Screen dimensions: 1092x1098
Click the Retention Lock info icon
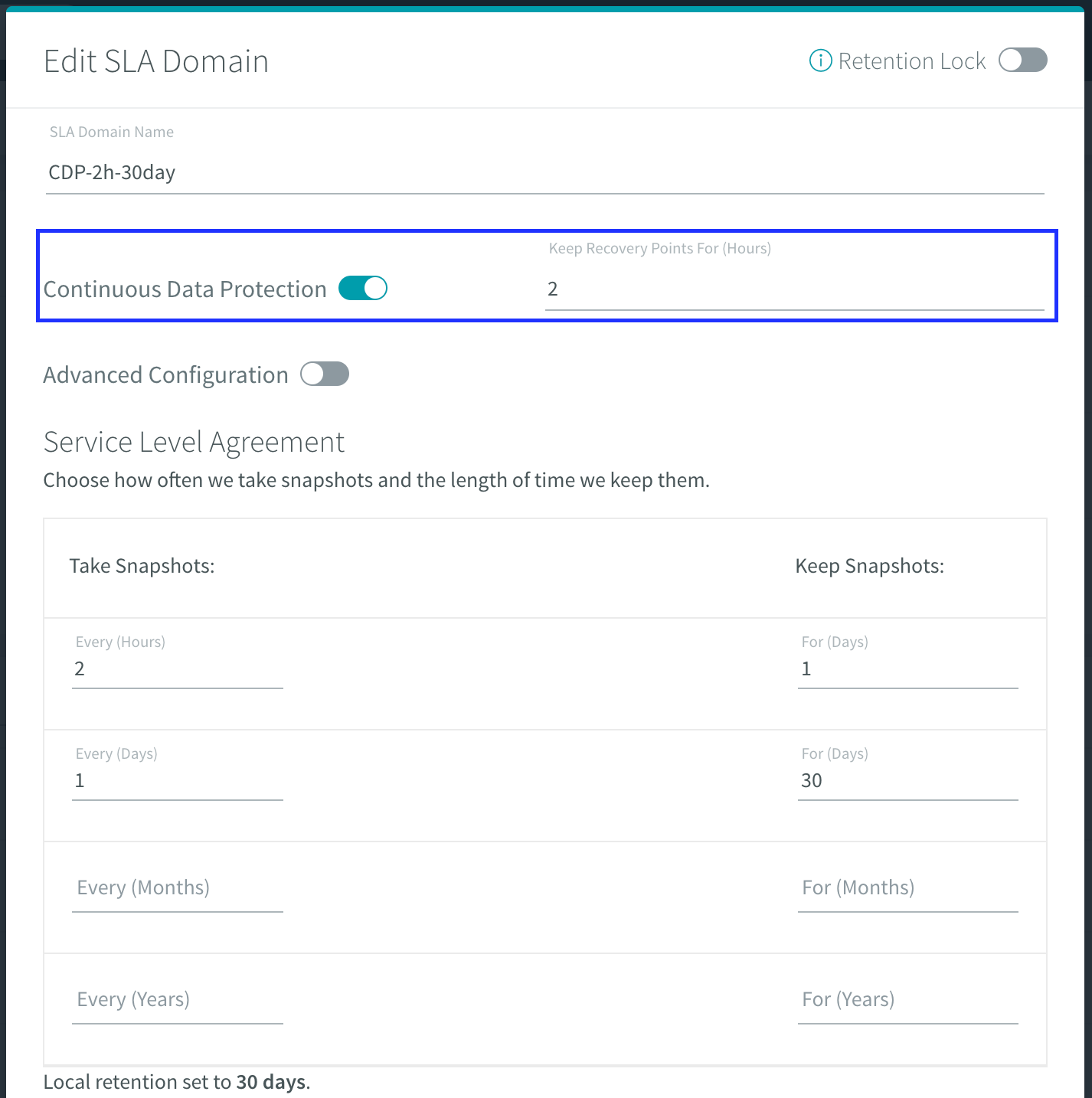pos(820,60)
